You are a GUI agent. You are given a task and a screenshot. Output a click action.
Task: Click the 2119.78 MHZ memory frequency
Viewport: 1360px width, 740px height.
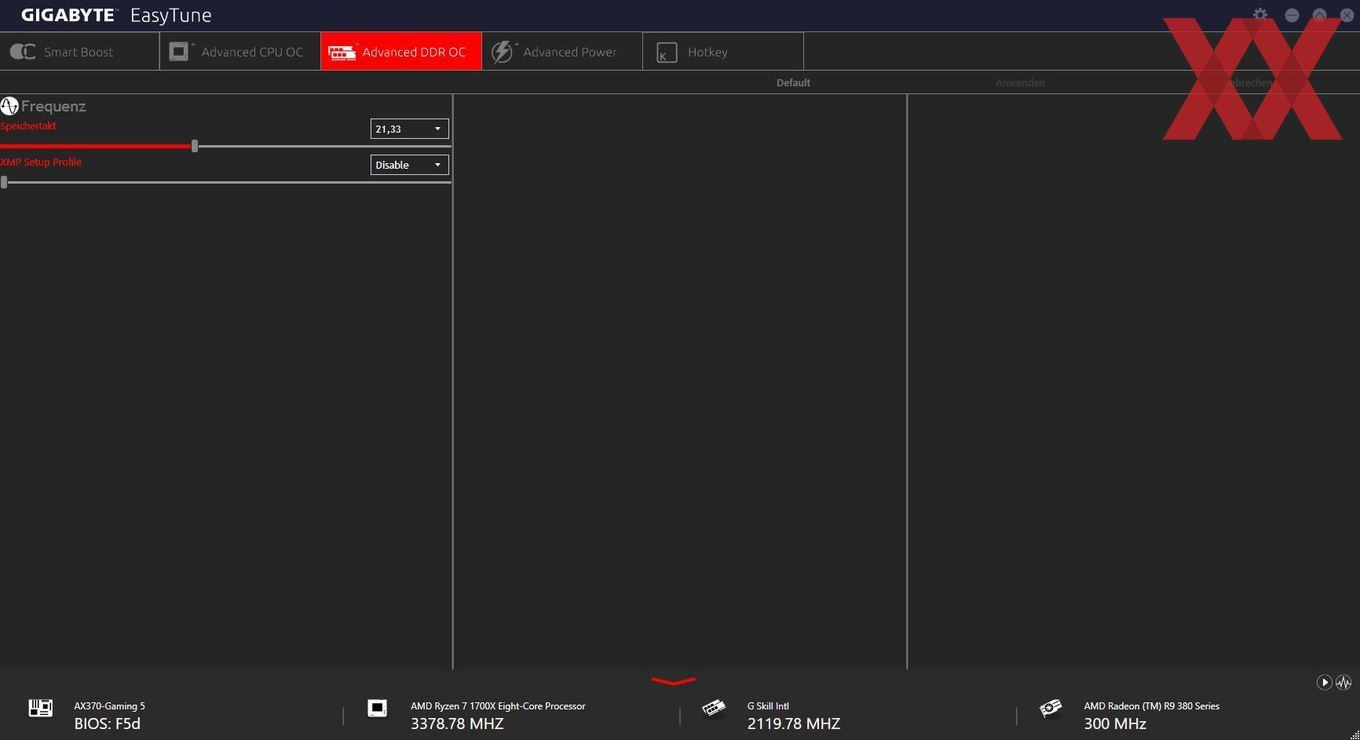tap(794, 723)
